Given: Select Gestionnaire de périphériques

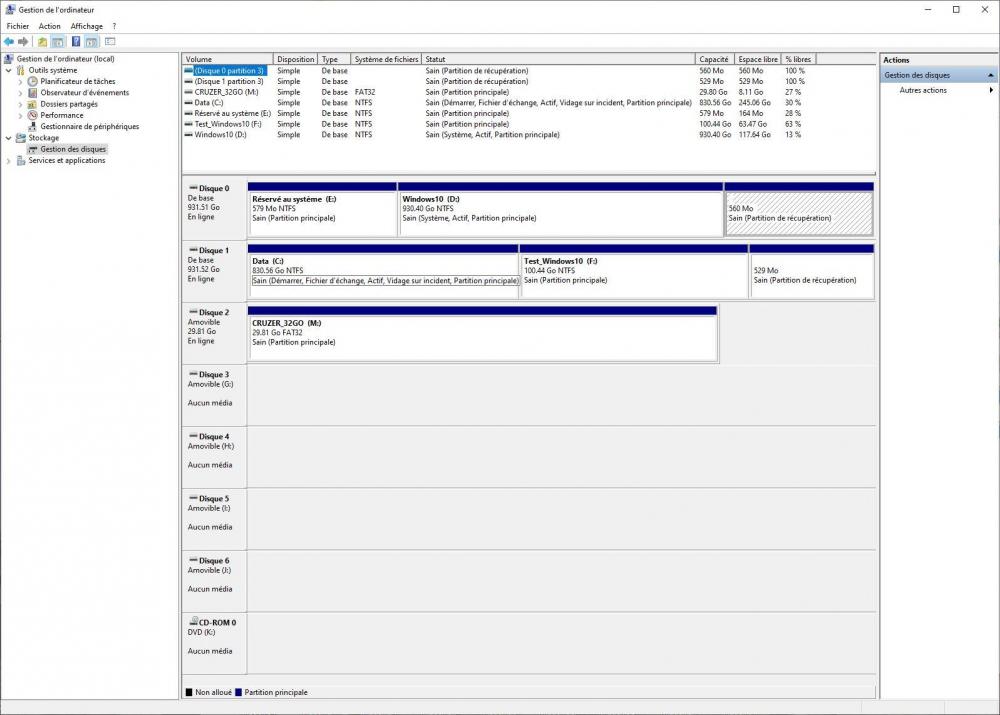Looking at the screenshot, I should pyautogui.click(x=89, y=127).
